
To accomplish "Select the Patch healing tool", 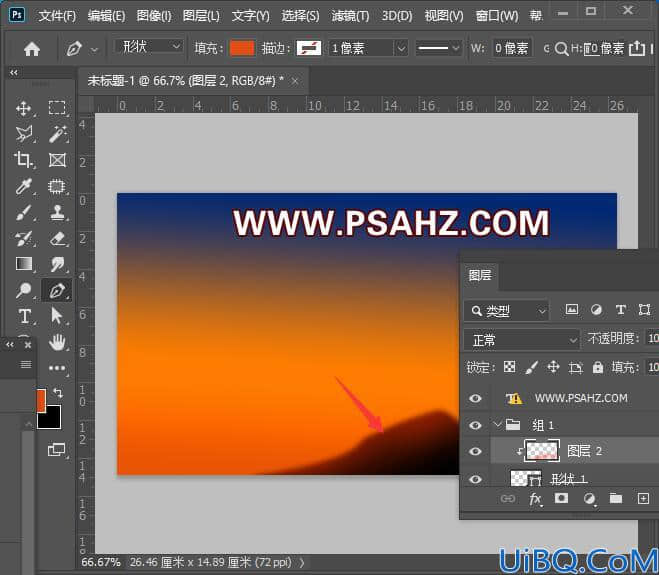I will pyautogui.click(x=57, y=186).
